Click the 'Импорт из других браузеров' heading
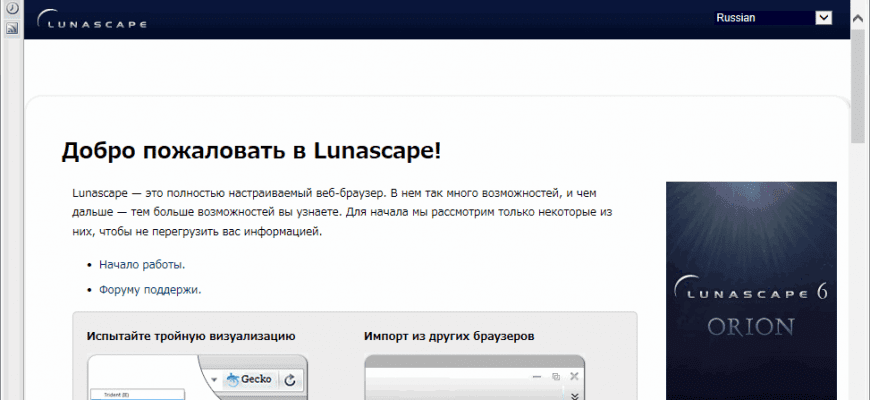 click(x=449, y=336)
